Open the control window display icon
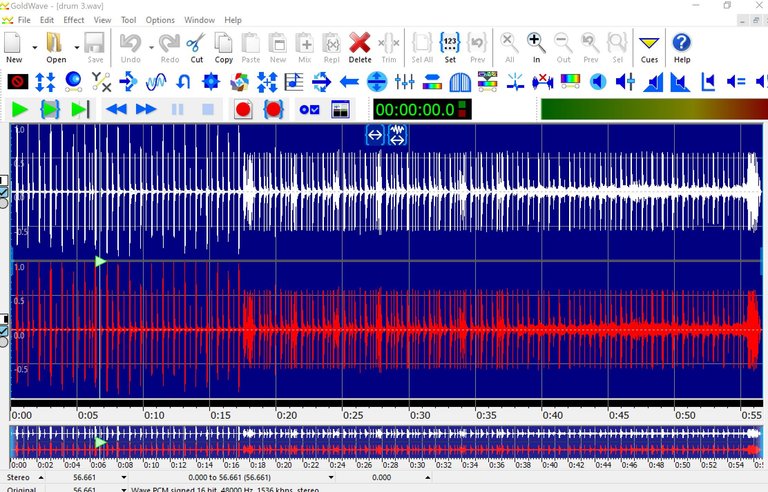The width and height of the screenshot is (768, 492). pyautogui.click(x=340, y=109)
